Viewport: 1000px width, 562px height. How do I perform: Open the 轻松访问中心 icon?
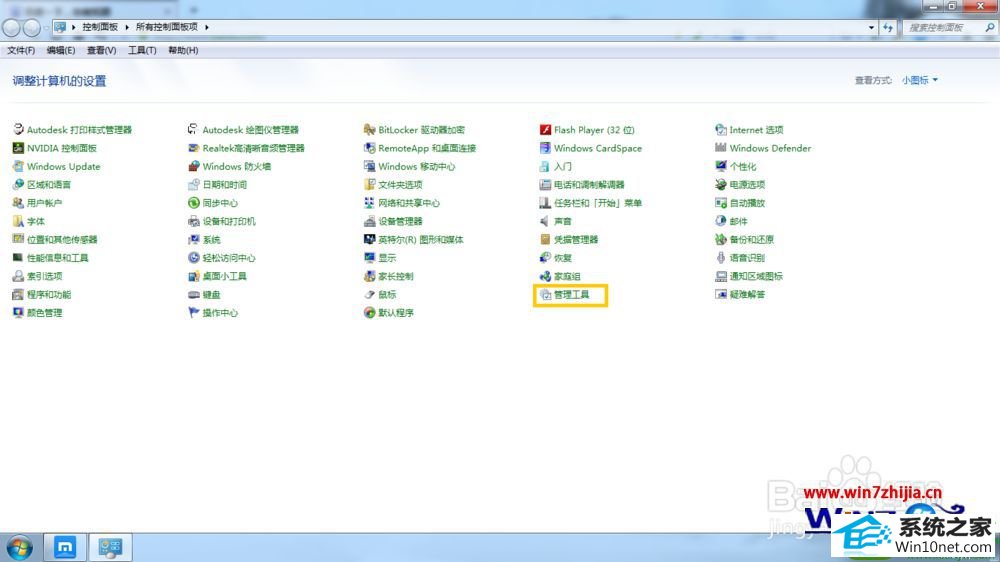click(194, 258)
